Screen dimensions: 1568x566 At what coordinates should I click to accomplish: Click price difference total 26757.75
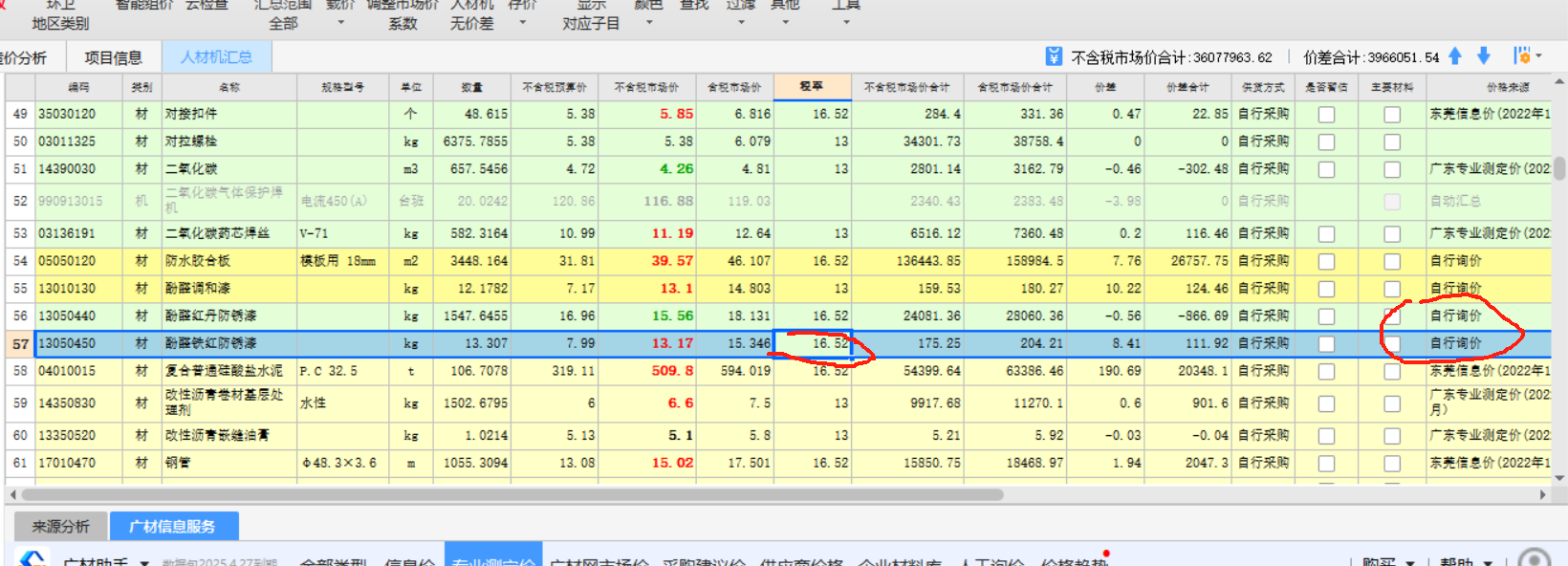[x=1187, y=261]
